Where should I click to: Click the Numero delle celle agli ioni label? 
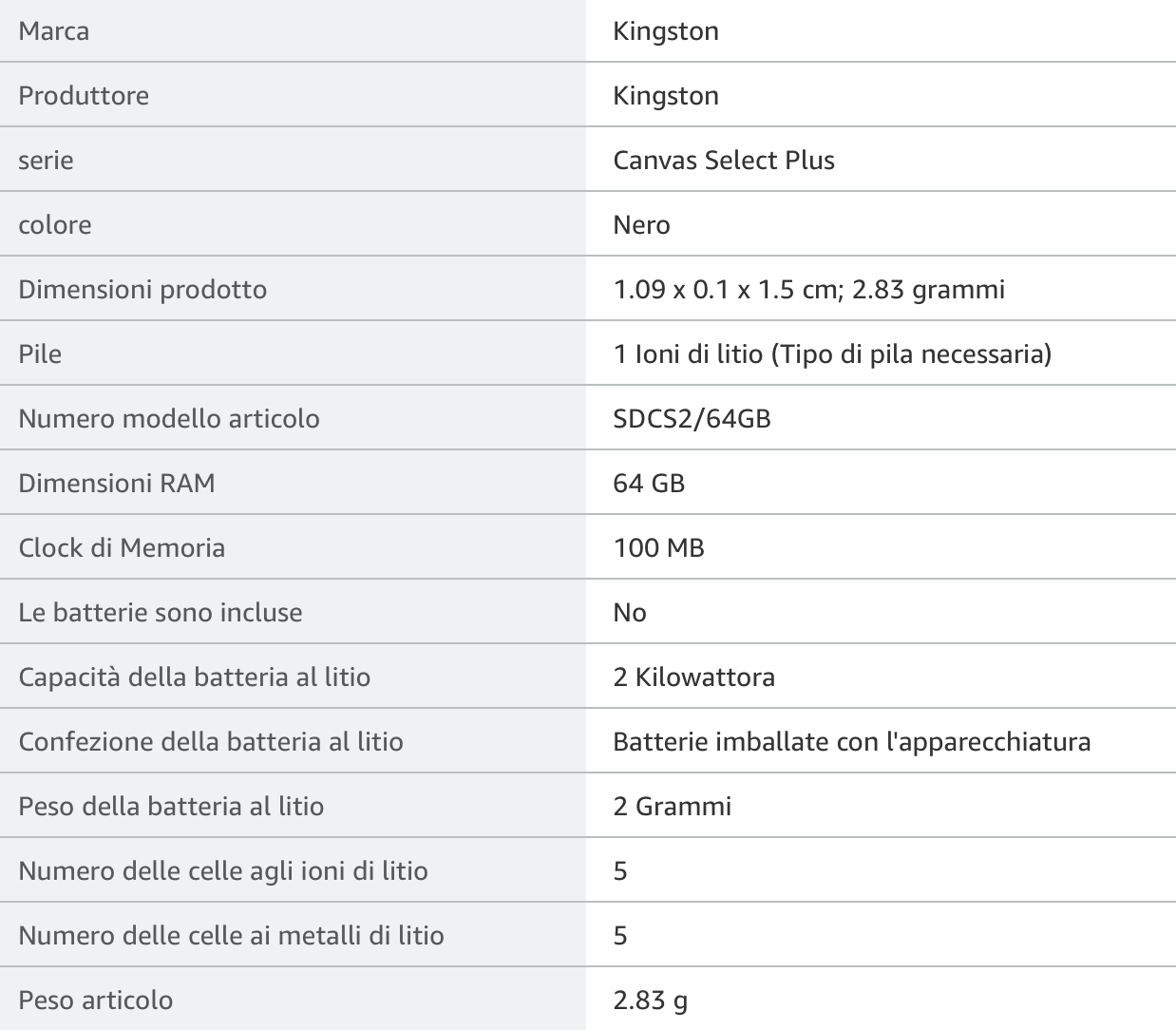[x=223, y=871]
